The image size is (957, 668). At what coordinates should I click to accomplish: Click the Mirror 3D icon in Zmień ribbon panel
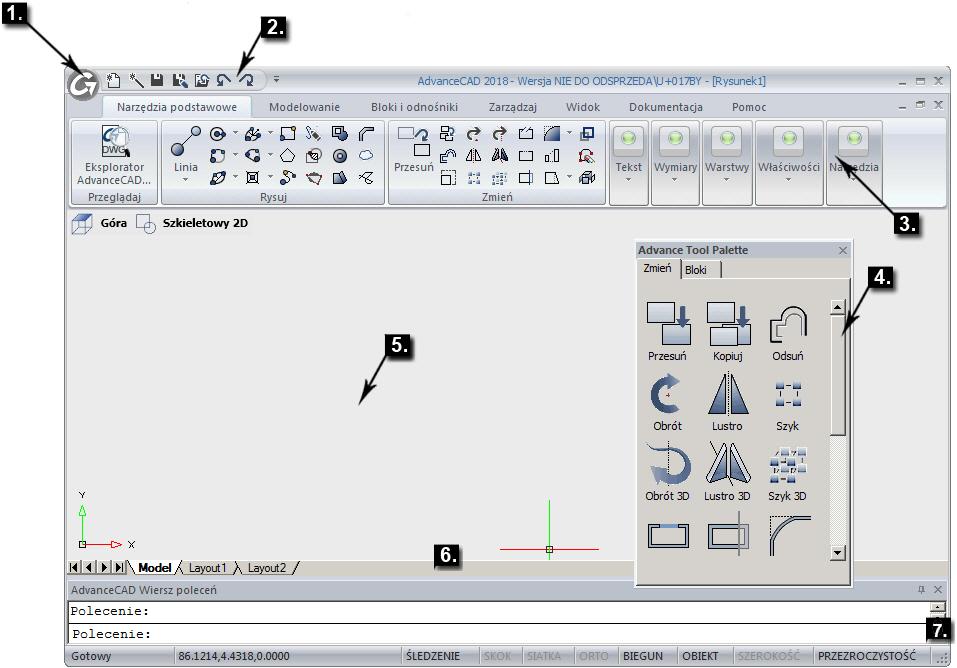[x=500, y=156]
